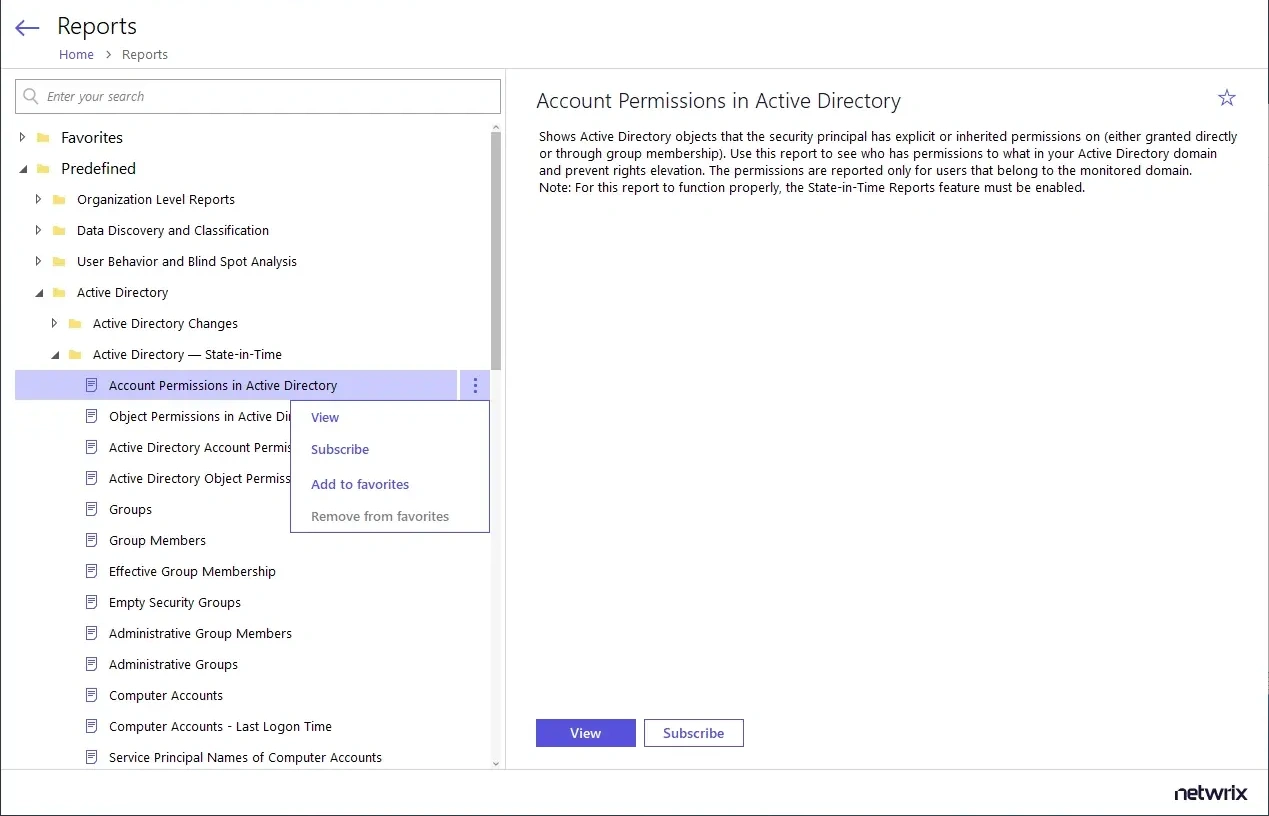This screenshot has height=816, width=1269.
Task: Click the Empty Security Groups document icon
Action: (x=92, y=602)
